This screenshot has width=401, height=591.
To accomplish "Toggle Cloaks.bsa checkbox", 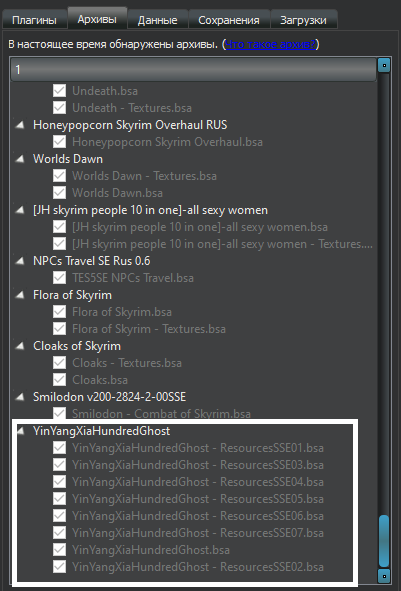I will (x=59, y=380).
